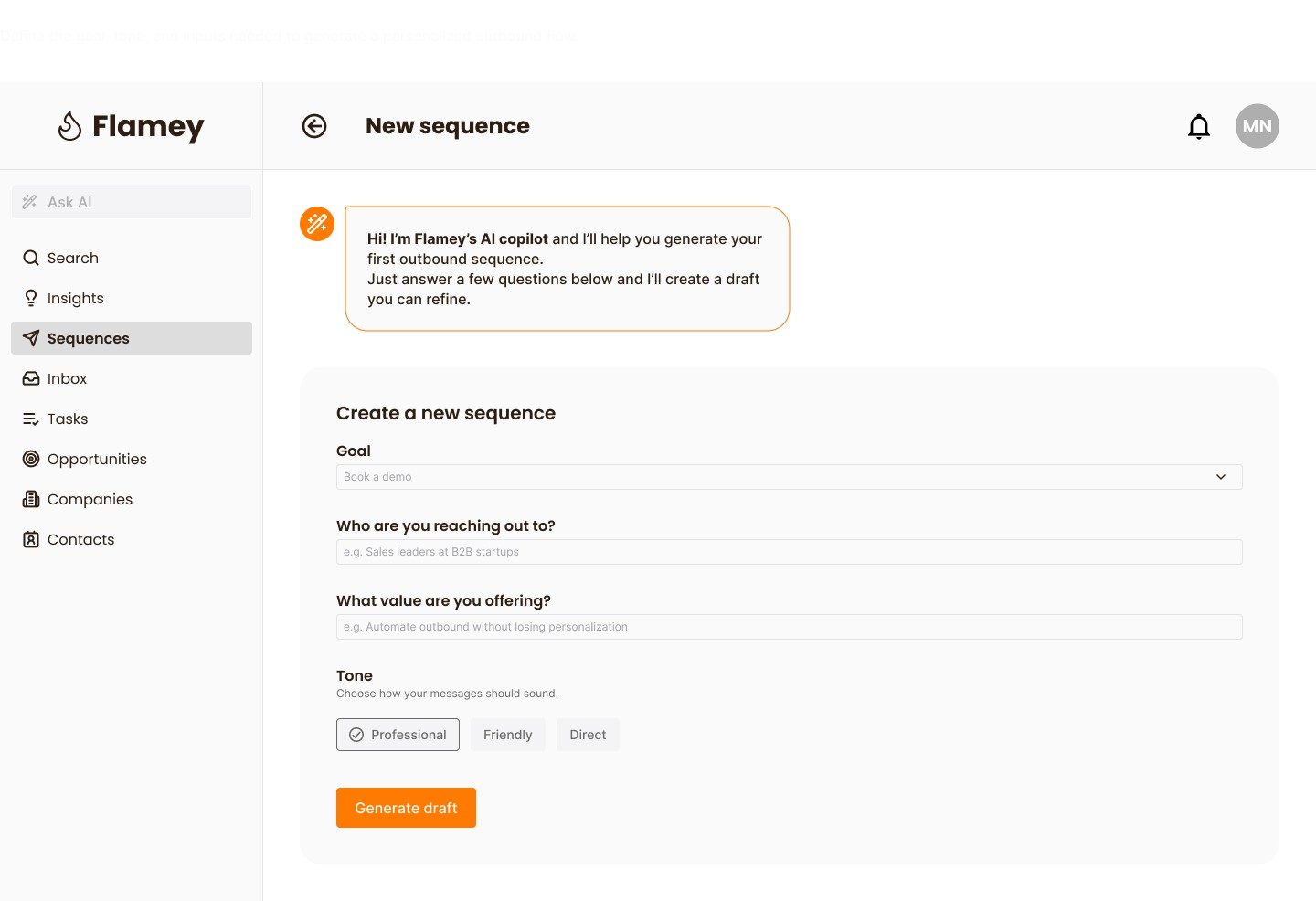Click the Inbox tray icon
This screenshot has width=1316, height=901.
tap(31, 378)
